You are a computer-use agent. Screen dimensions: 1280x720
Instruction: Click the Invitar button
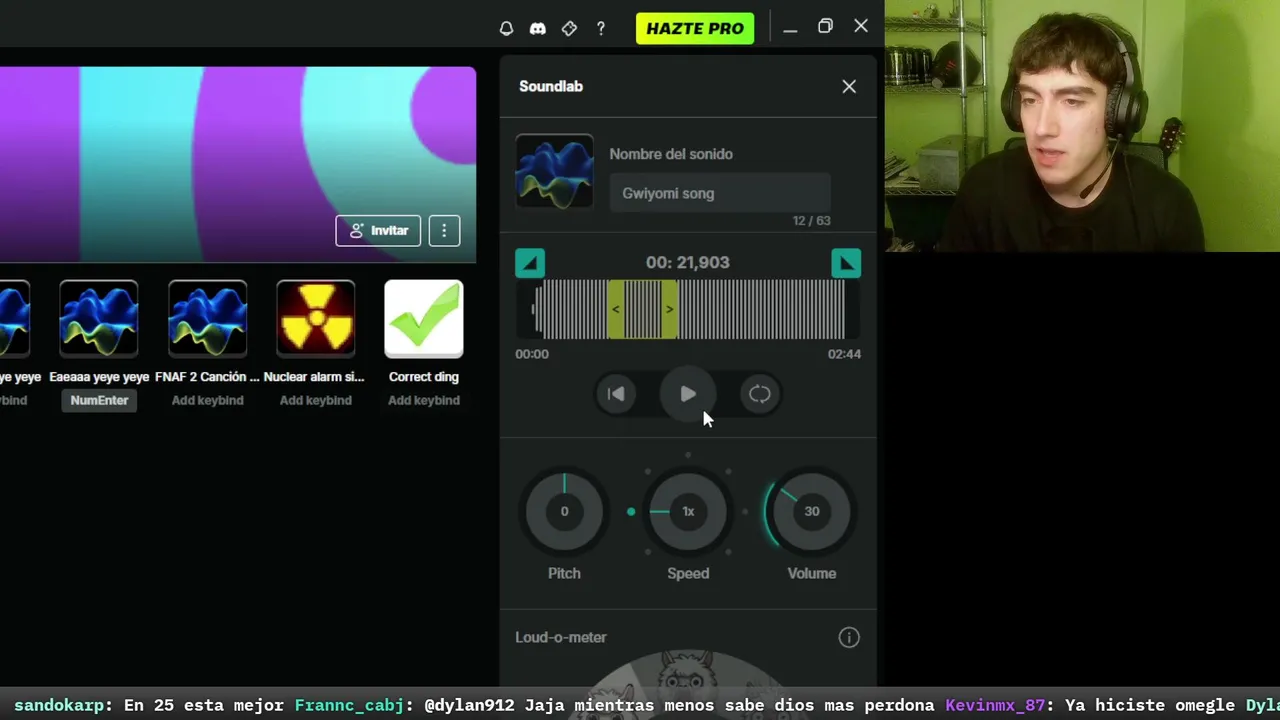[x=378, y=230]
